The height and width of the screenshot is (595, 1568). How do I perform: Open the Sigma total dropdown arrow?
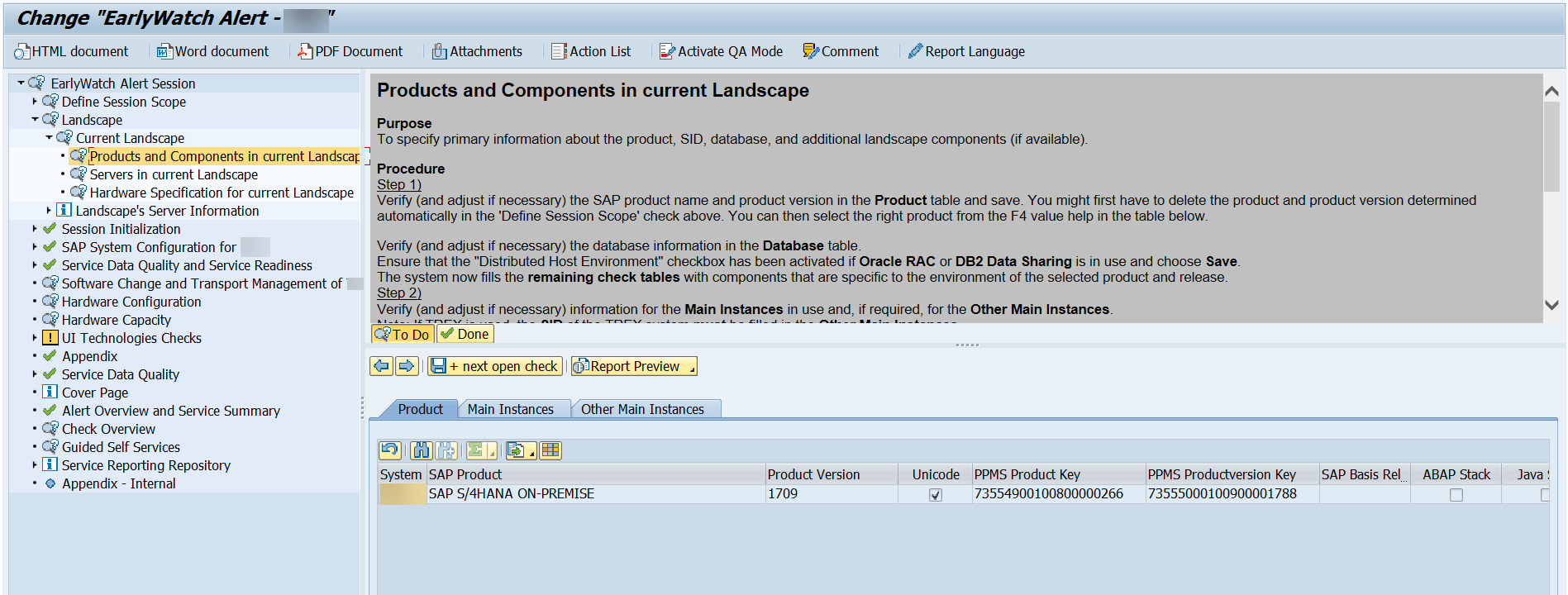coord(492,452)
